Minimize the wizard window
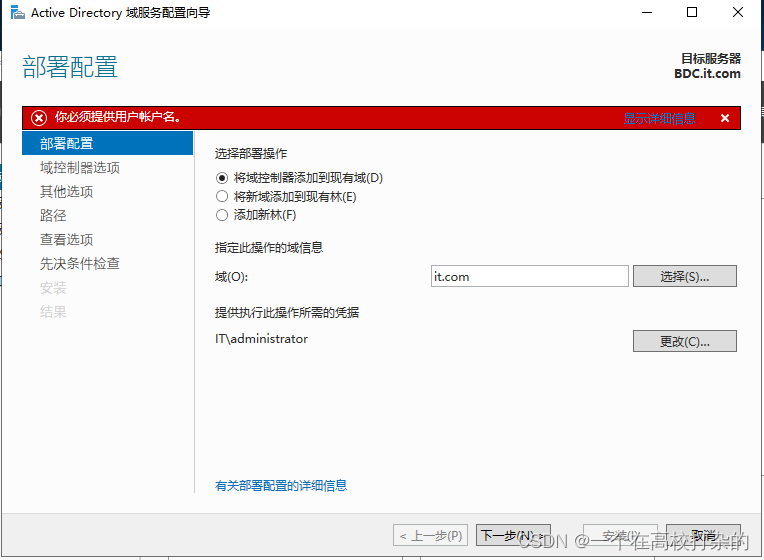 point(647,12)
